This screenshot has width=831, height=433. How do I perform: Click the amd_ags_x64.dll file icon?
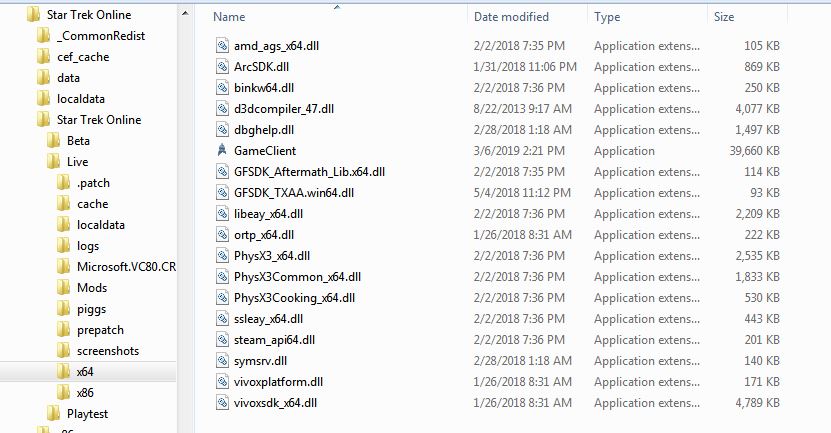pyautogui.click(x=222, y=46)
